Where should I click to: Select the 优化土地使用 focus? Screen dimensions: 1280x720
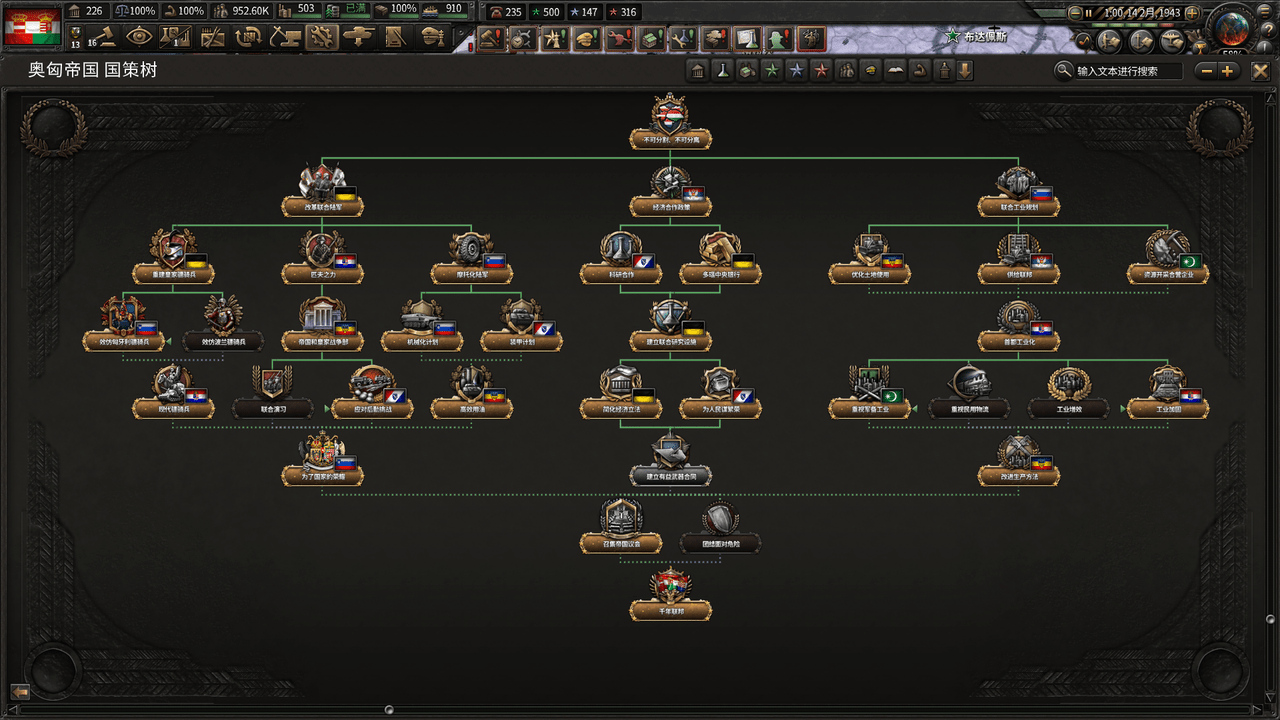tap(869, 256)
